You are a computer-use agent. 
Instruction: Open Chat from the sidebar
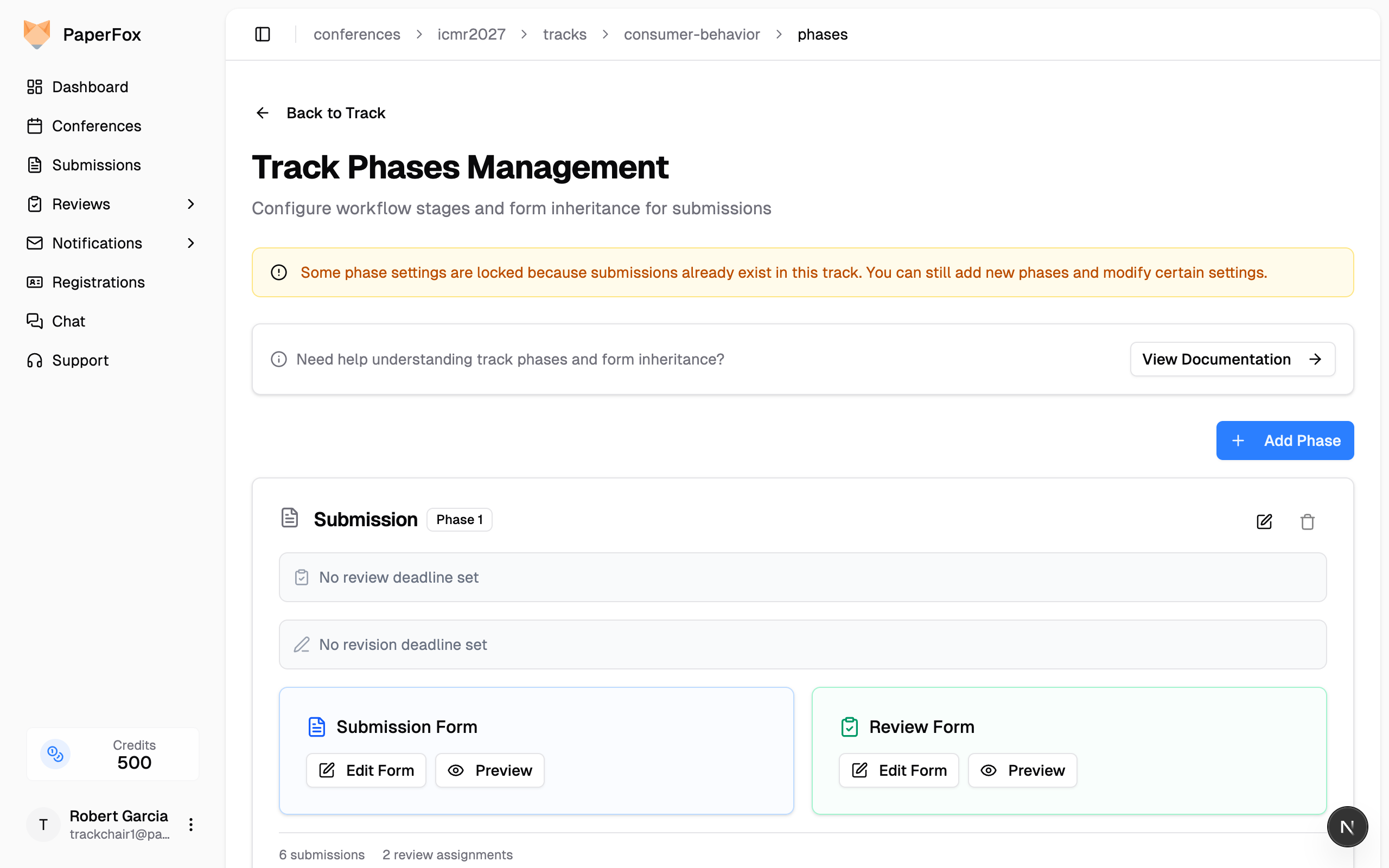[x=68, y=321]
